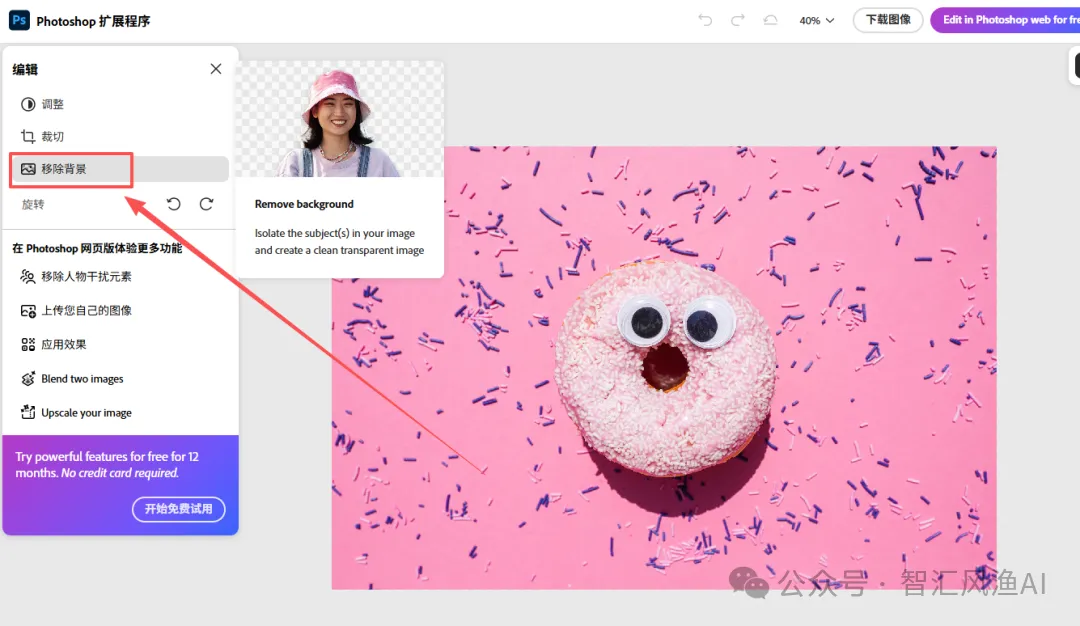
Task: Open the 40% zoom dropdown
Action: click(x=816, y=21)
